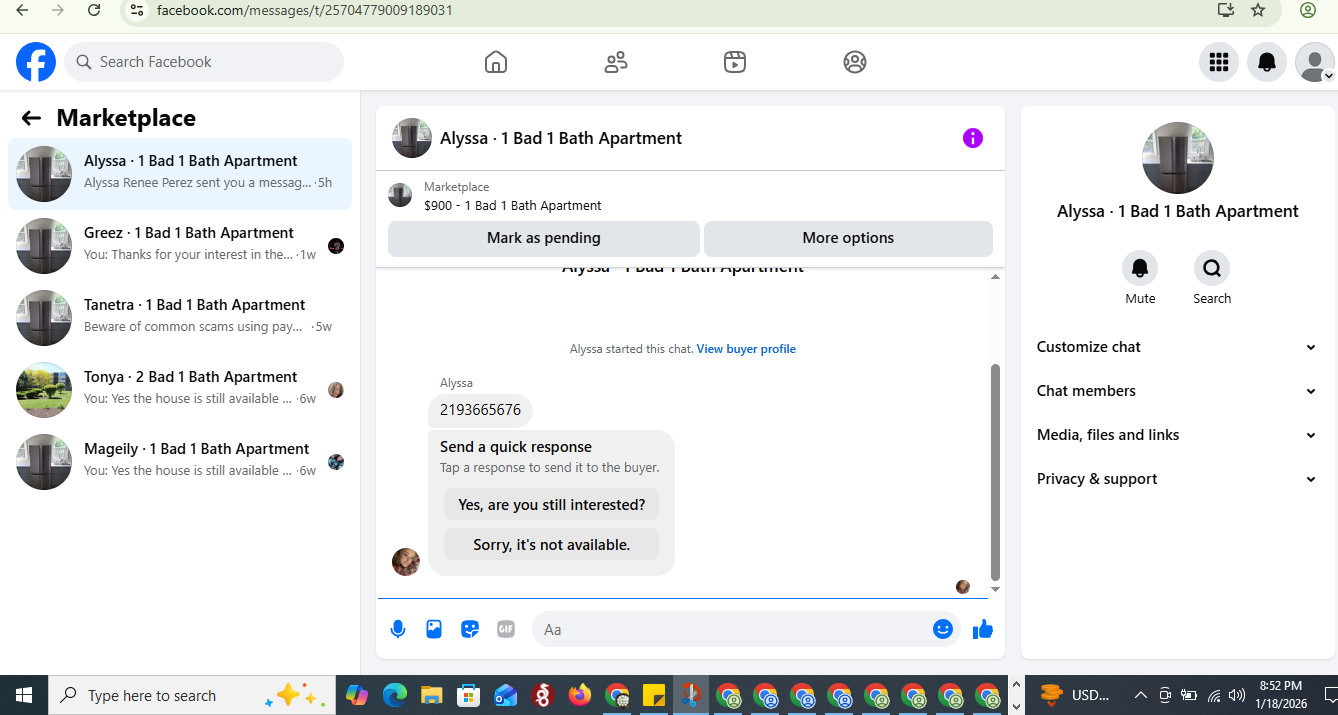Choose a sticker icon
Screen dimensions: 1338x715
pyautogui.click(x=470, y=629)
